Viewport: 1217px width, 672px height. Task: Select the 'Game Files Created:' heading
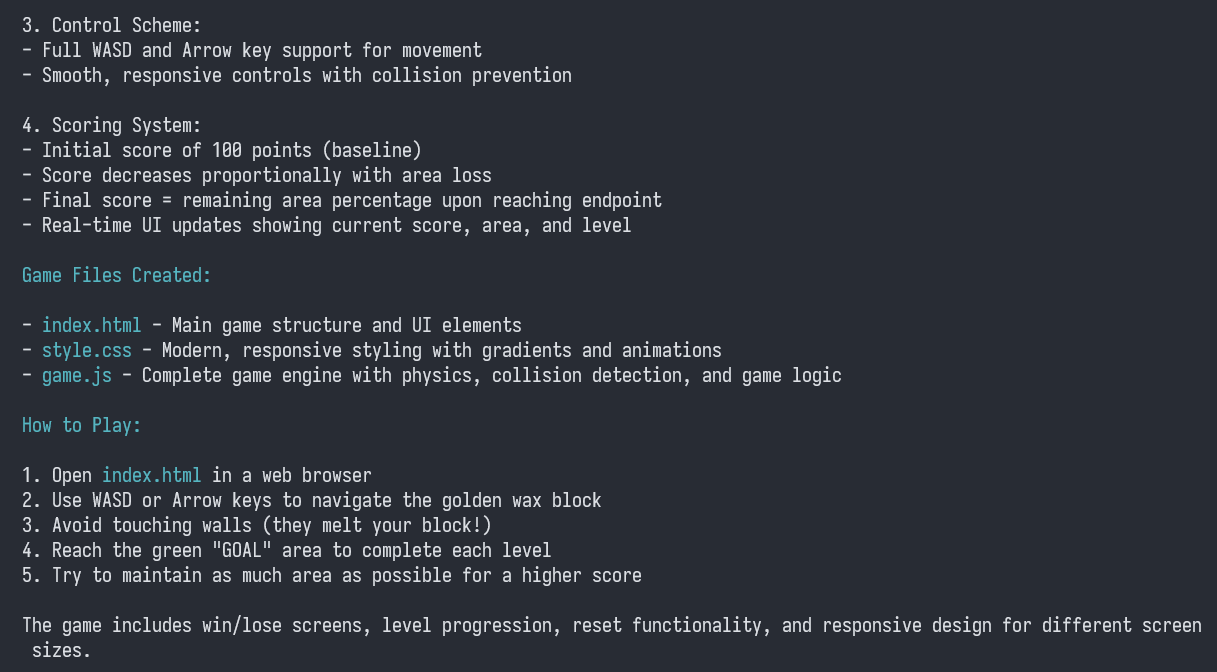point(116,275)
